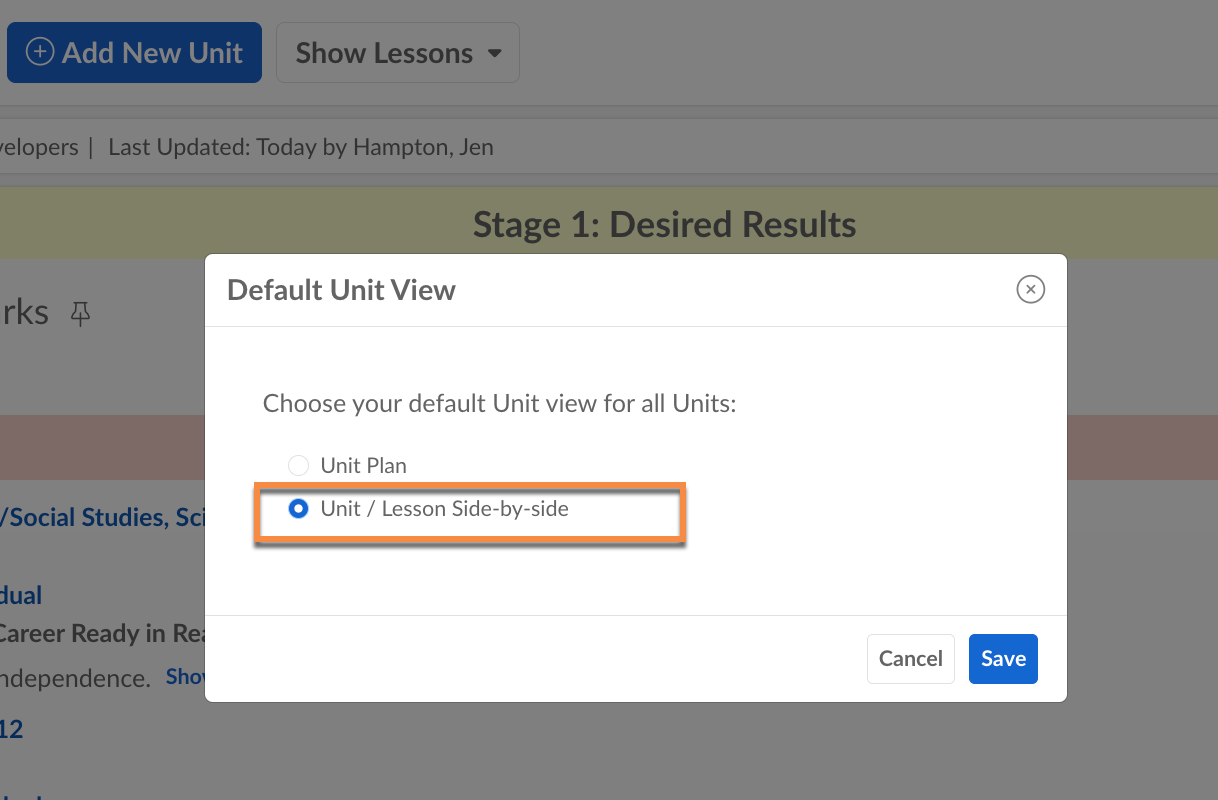Click the Last Updated by Hampton, Jen text
The height and width of the screenshot is (800, 1218).
300,148
